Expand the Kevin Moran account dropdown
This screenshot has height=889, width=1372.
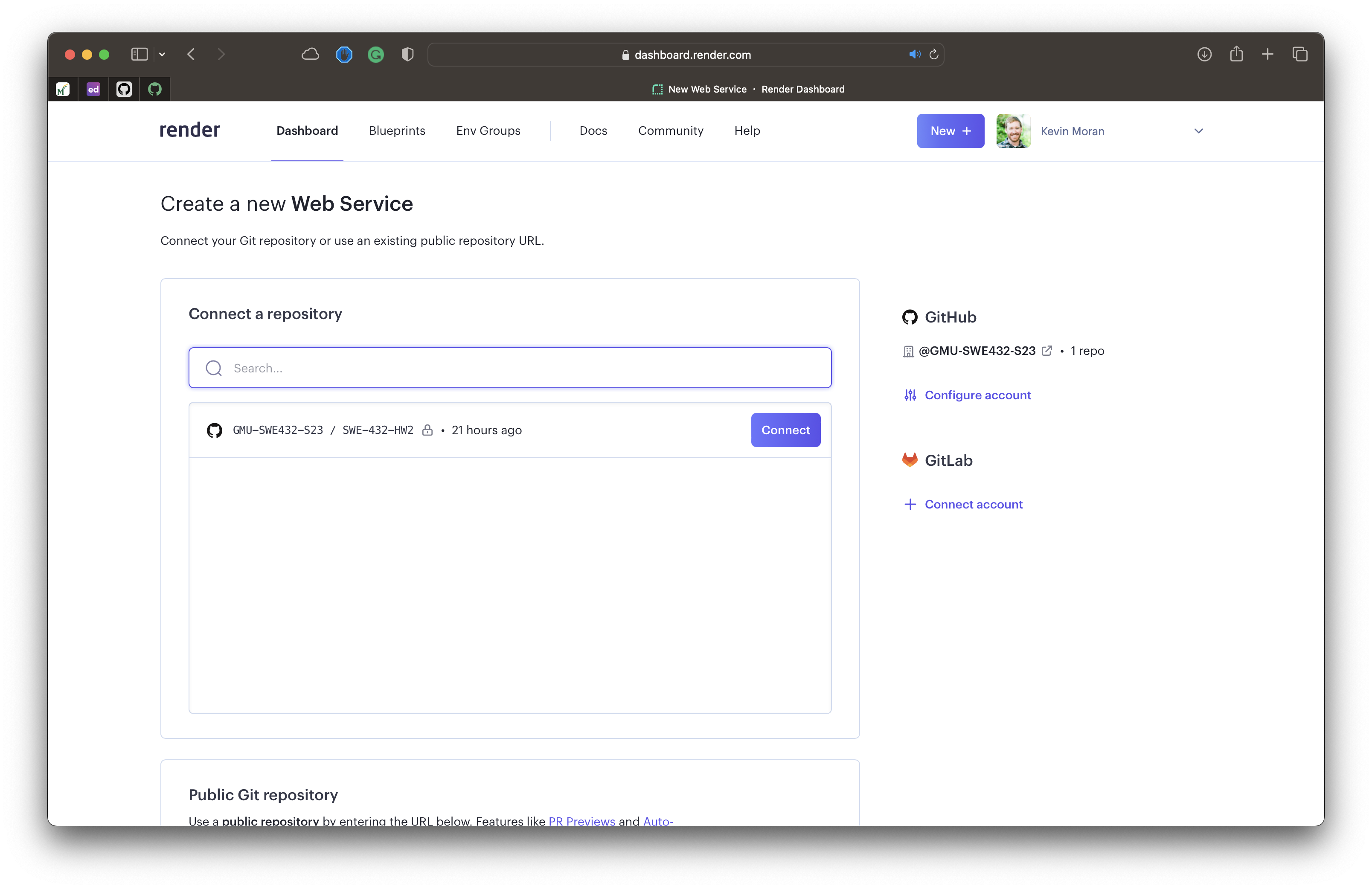1198,131
